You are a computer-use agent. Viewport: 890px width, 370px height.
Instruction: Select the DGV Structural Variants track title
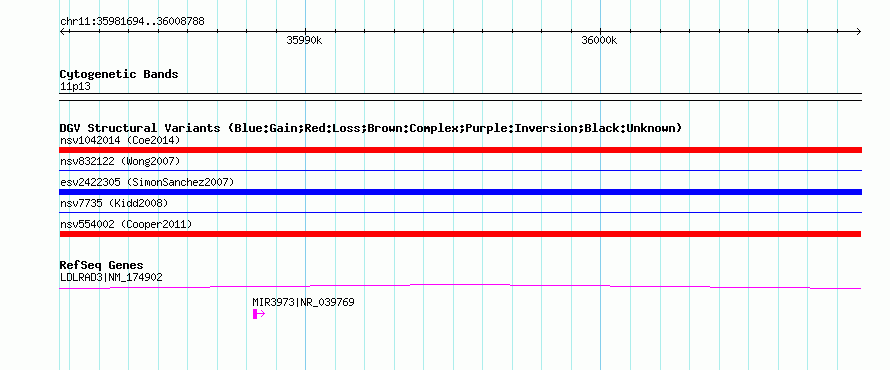pyautogui.click(x=371, y=128)
